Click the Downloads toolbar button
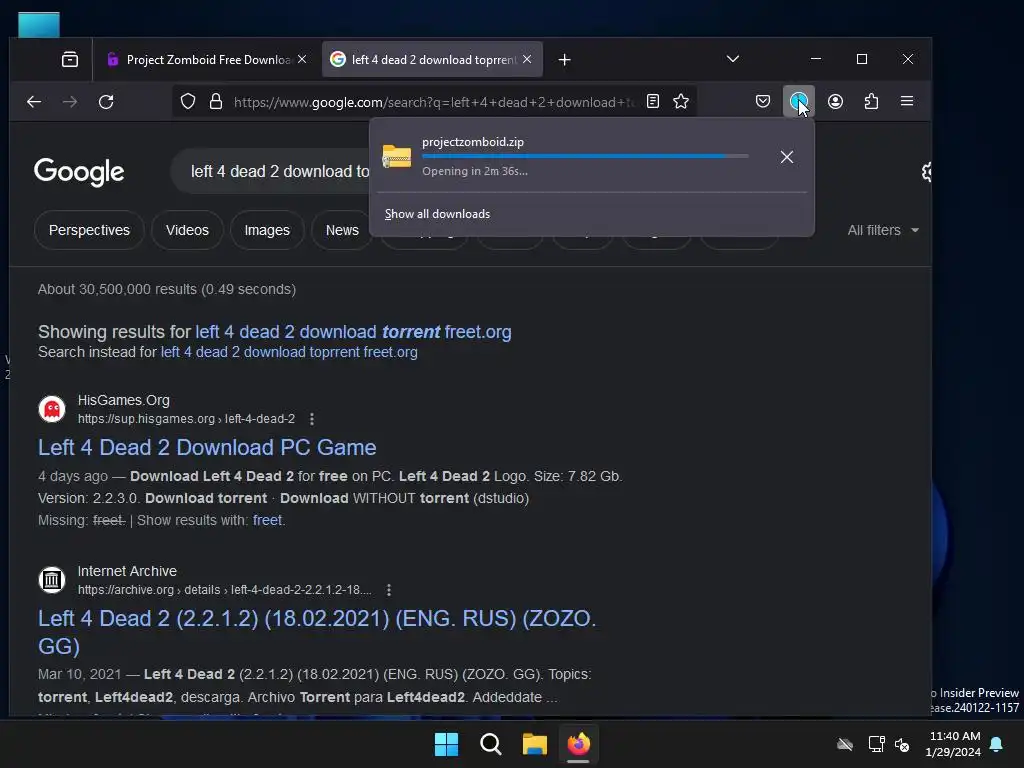The image size is (1024, 768). 799,101
